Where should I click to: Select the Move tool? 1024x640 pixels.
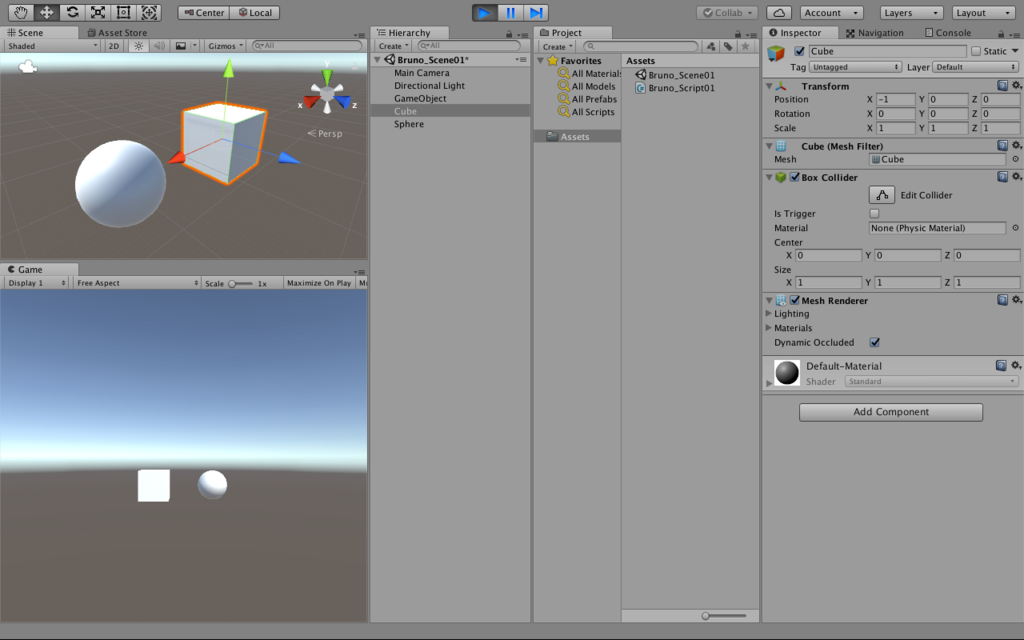tap(46, 12)
